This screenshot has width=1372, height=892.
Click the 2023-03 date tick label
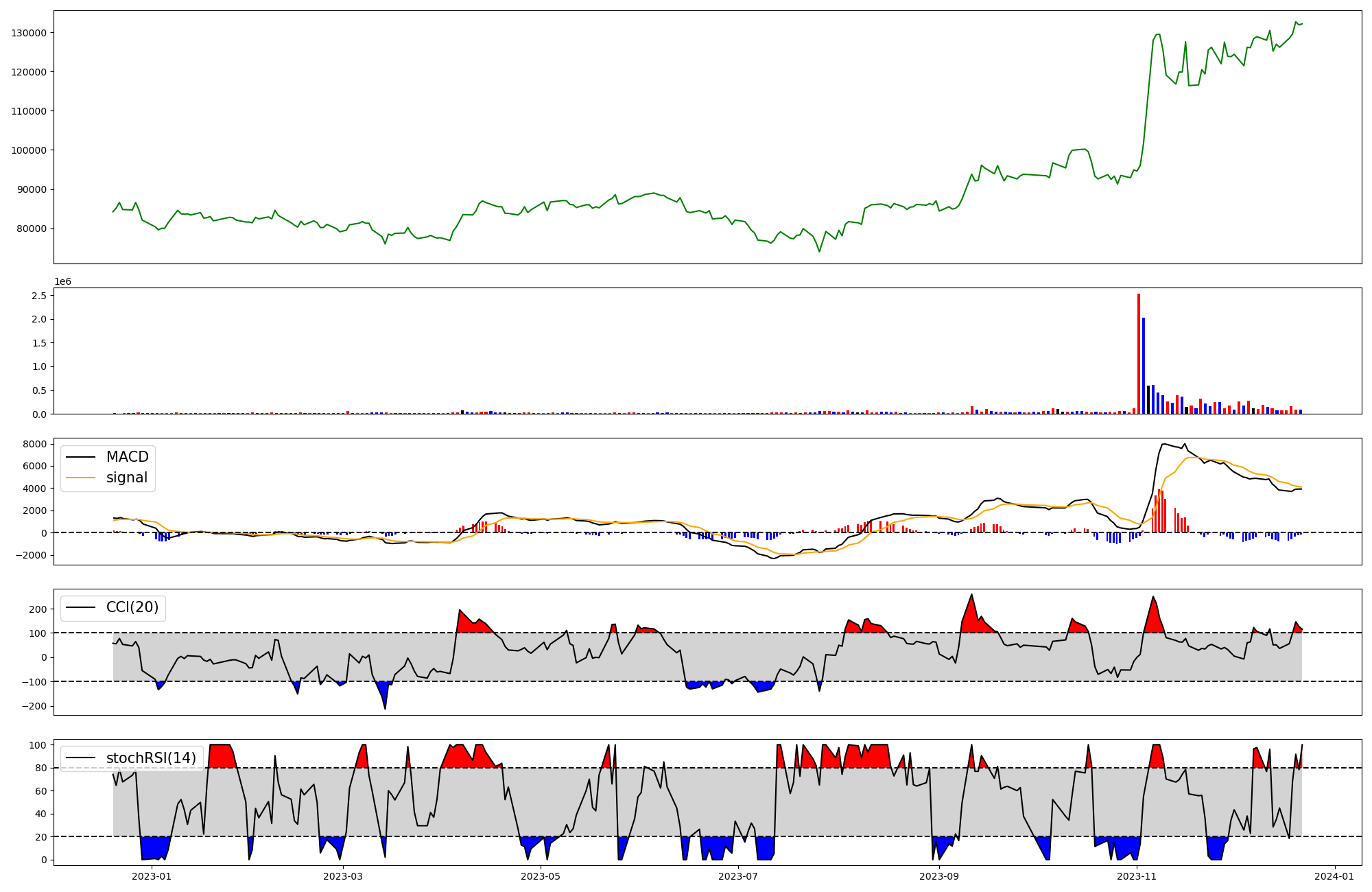[342, 876]
